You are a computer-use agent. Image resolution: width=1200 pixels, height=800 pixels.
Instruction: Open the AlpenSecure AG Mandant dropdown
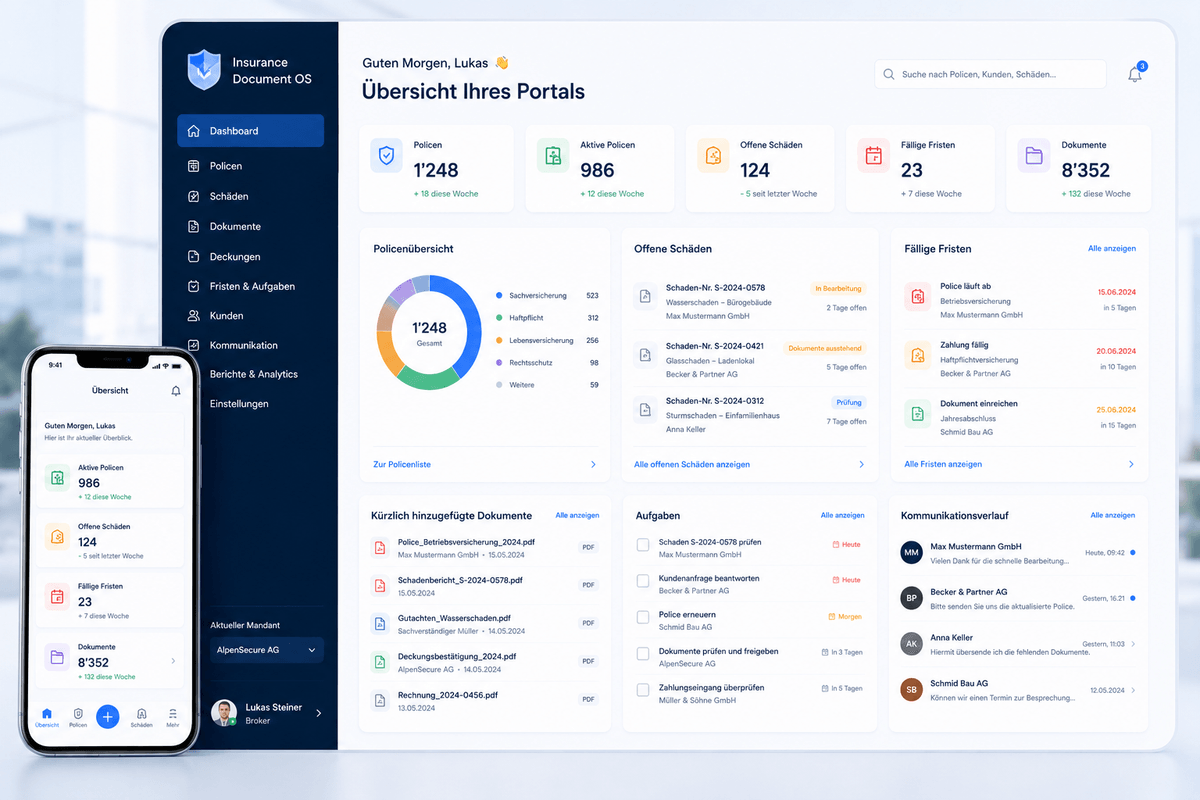coord(267,650)
